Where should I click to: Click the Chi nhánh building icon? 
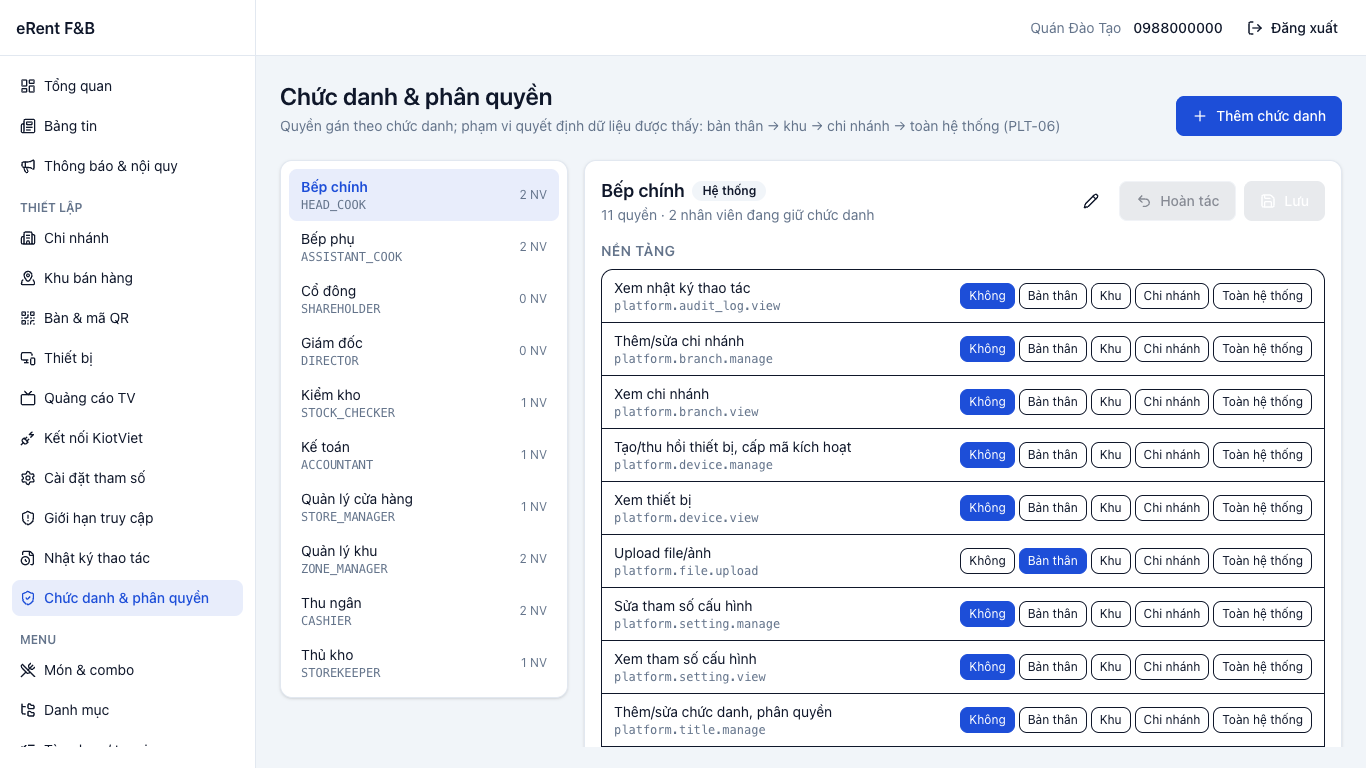click(28, 238)
